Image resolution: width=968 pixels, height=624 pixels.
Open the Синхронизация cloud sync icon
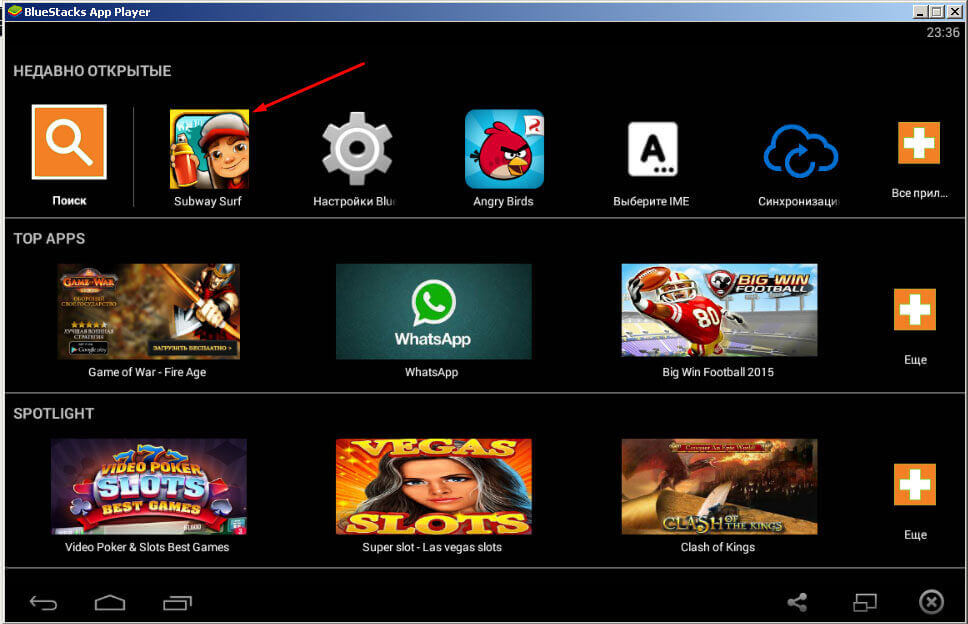pos(801,151)
